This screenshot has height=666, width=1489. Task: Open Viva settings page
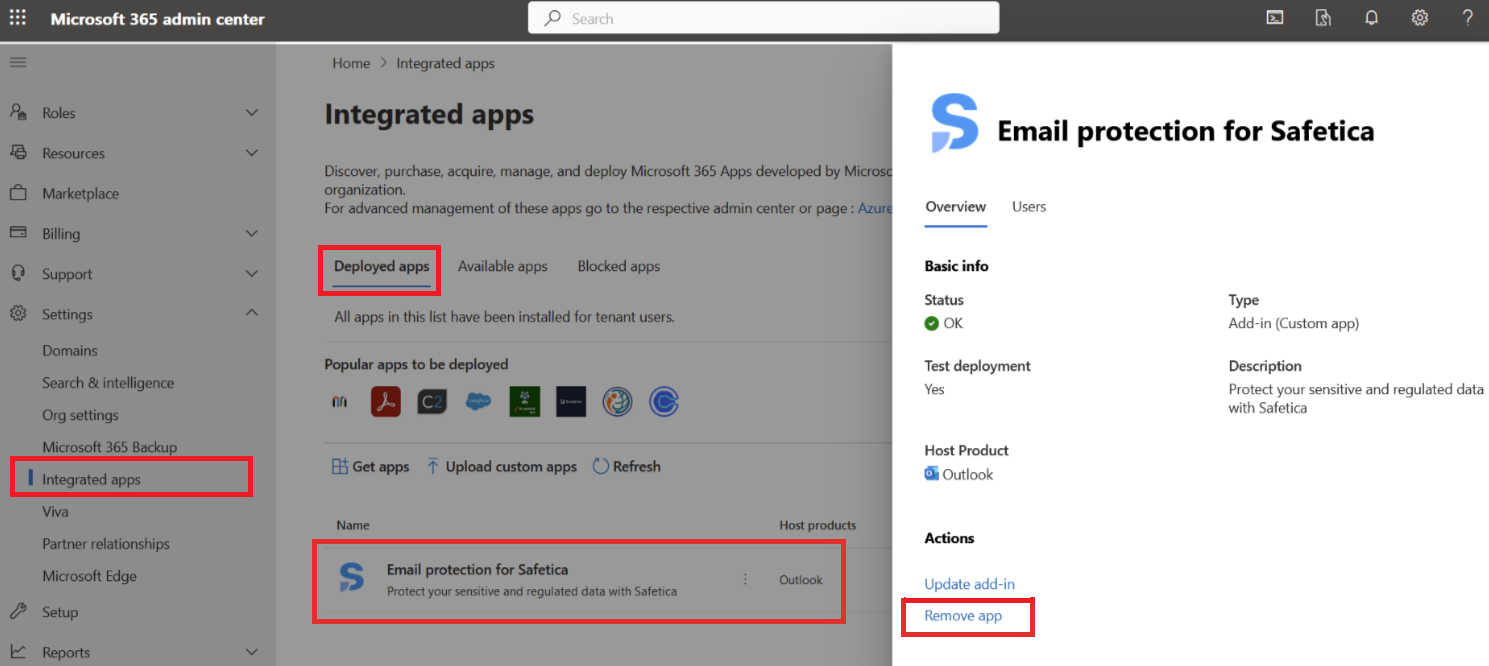point(55,511)
